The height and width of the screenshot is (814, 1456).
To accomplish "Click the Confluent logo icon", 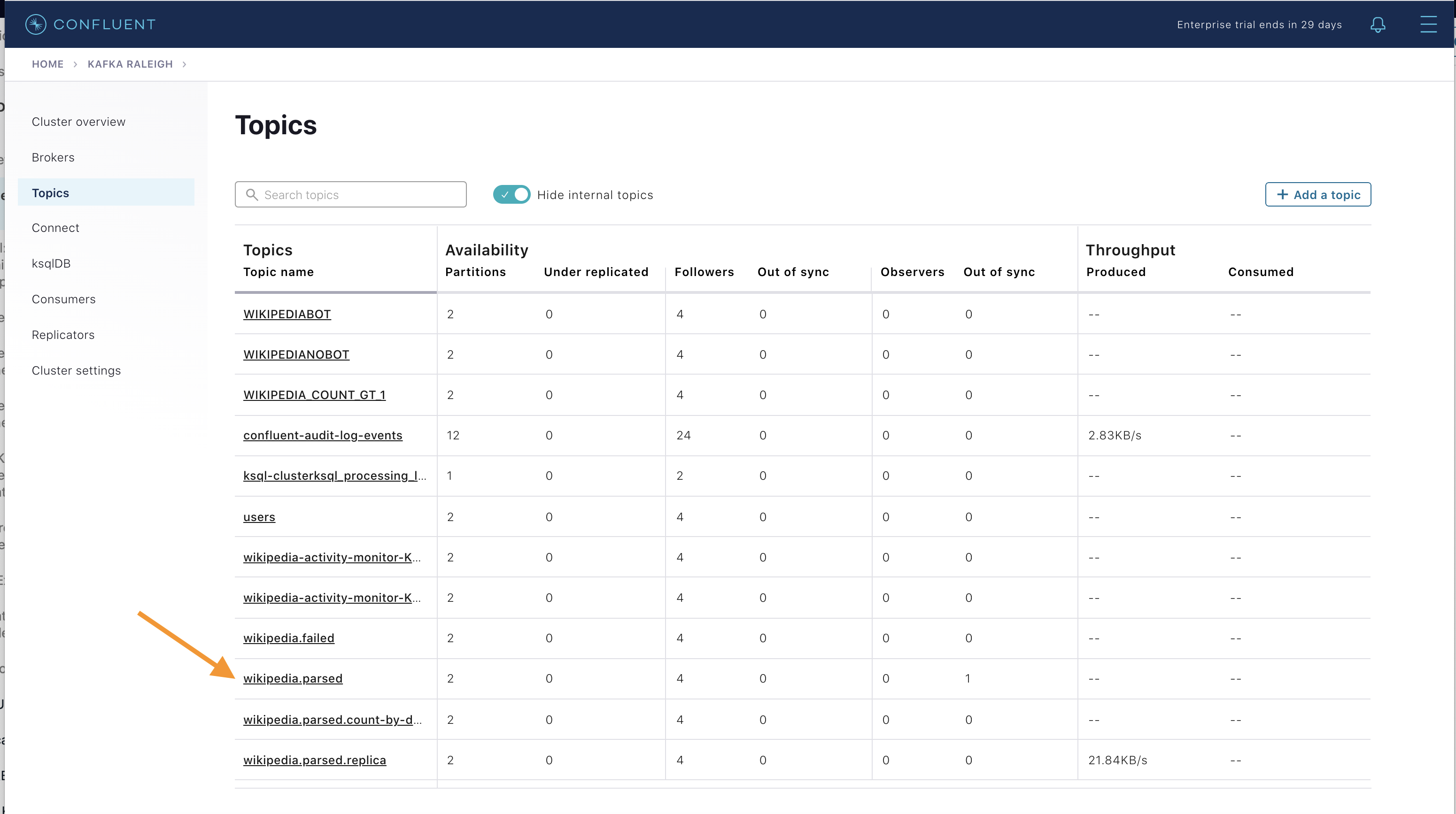I will 36,24.
